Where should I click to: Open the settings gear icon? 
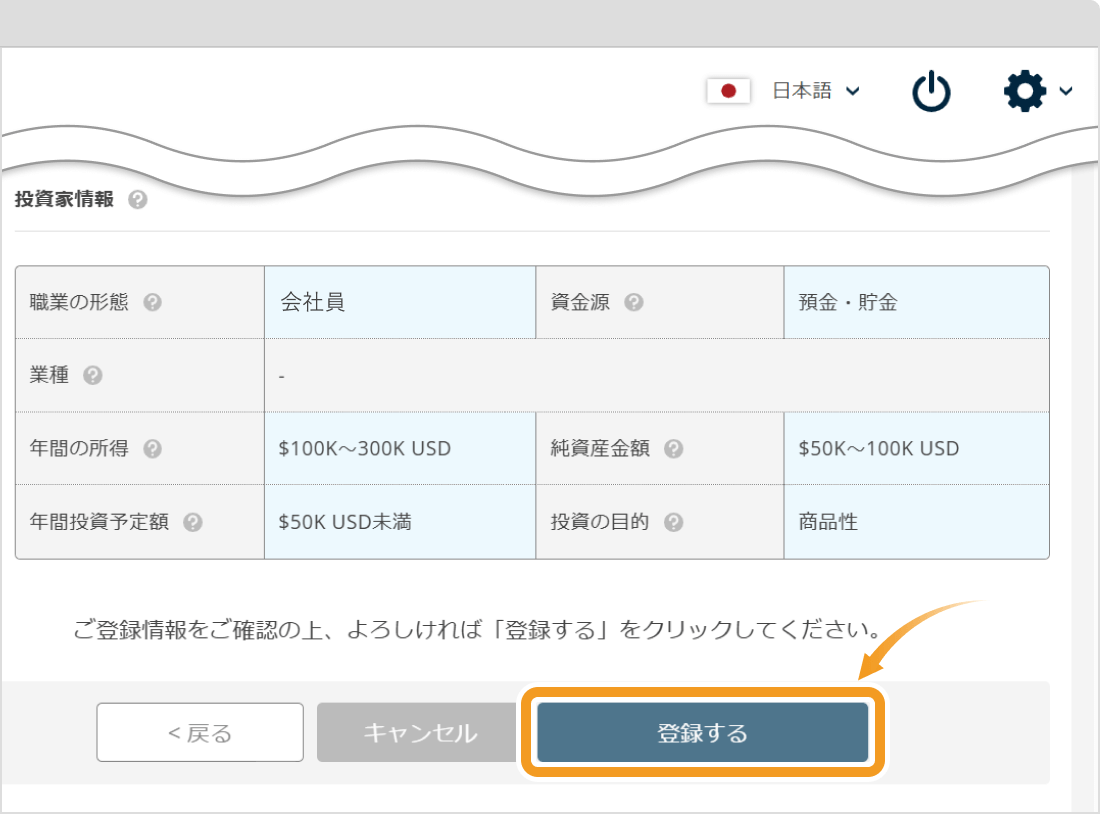1025,91
